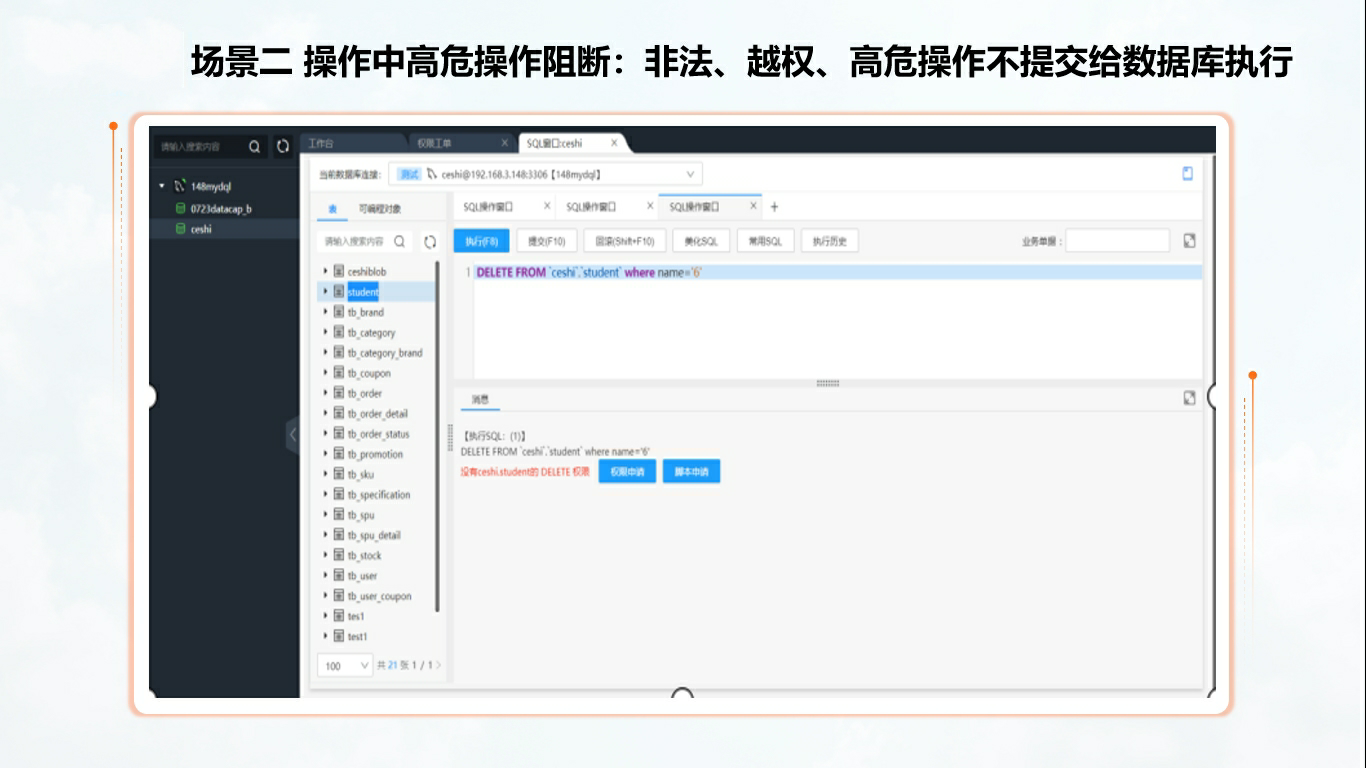Click the 提交(F10) commit button
Viewport: 1366px width, 768px height.
tap(547, 241)
